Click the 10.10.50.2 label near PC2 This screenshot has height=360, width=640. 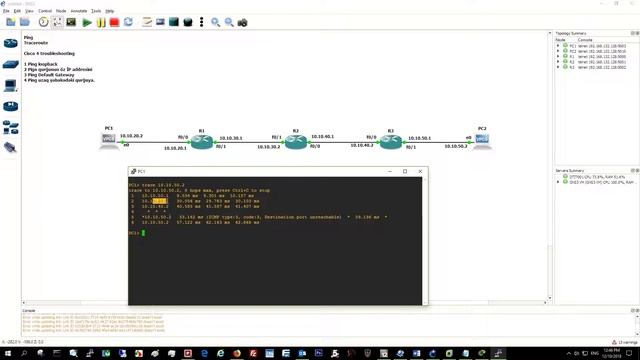coord(456,146)
